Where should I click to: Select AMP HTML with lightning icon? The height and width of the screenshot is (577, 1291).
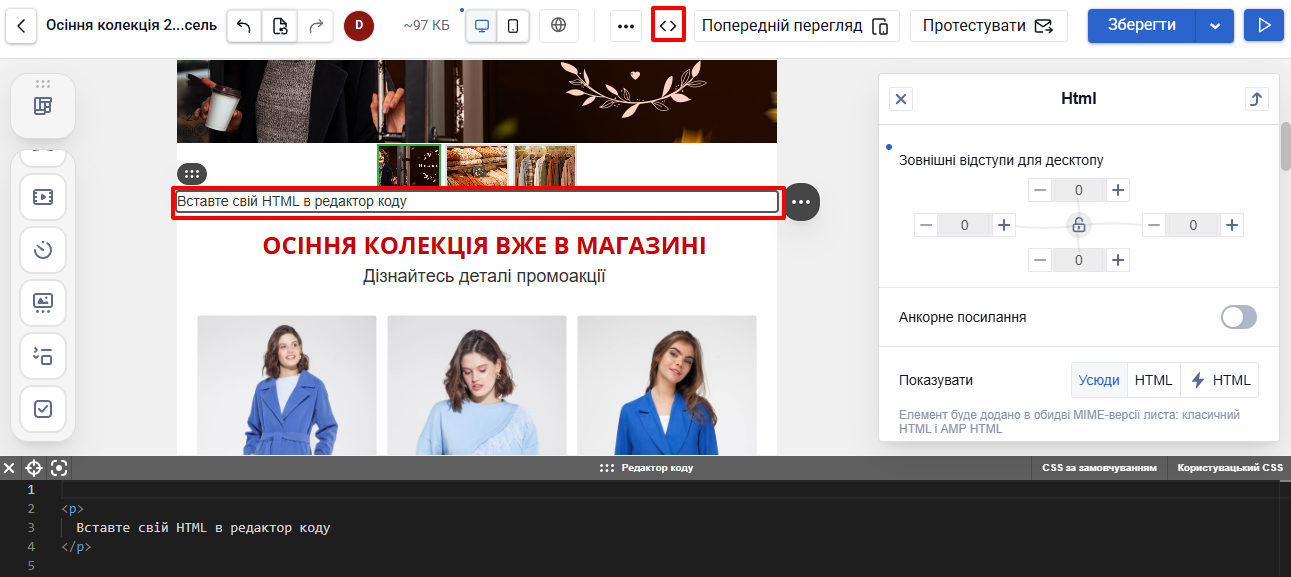point(1220,380)
